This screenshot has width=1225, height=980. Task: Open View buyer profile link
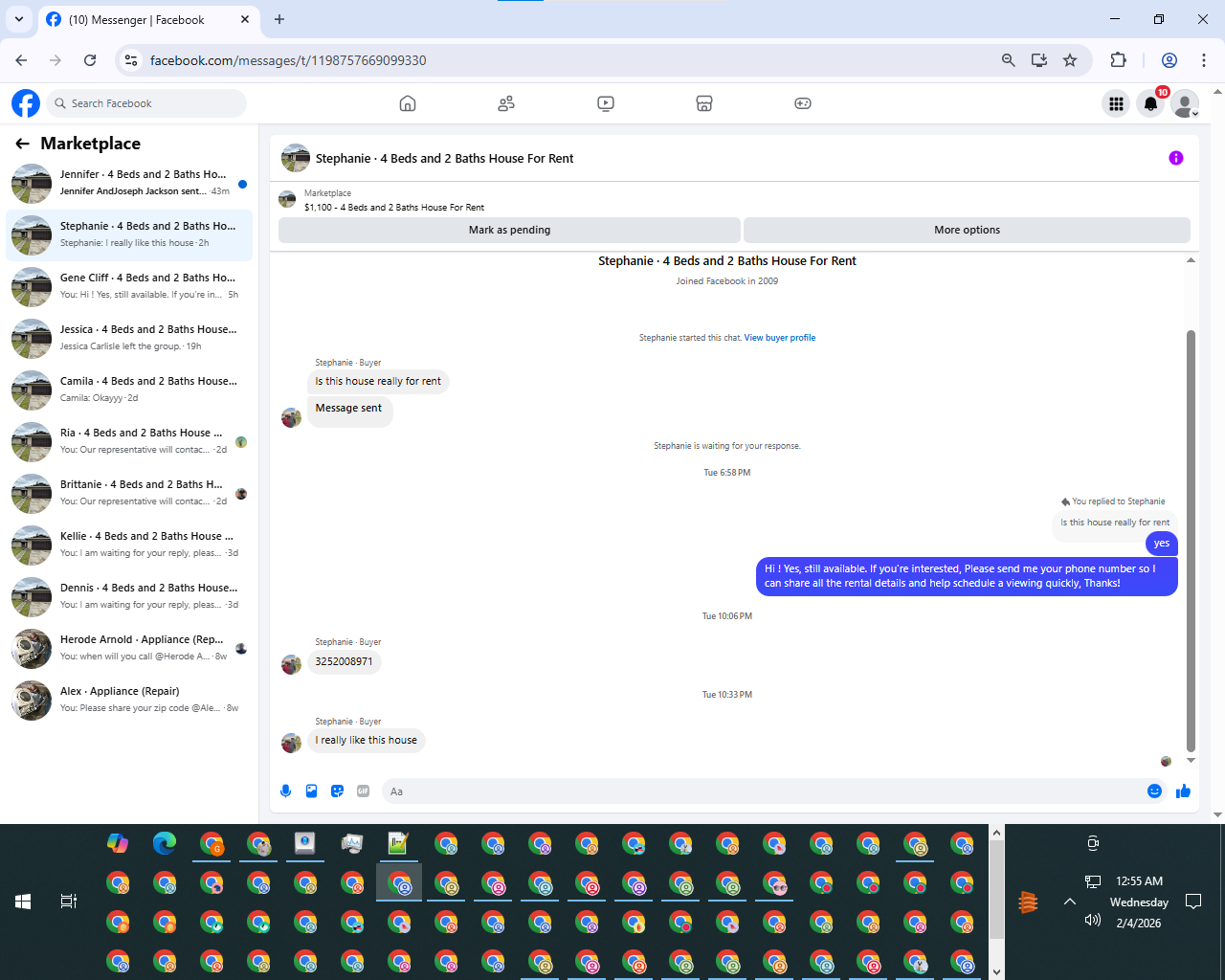point(780,338)
